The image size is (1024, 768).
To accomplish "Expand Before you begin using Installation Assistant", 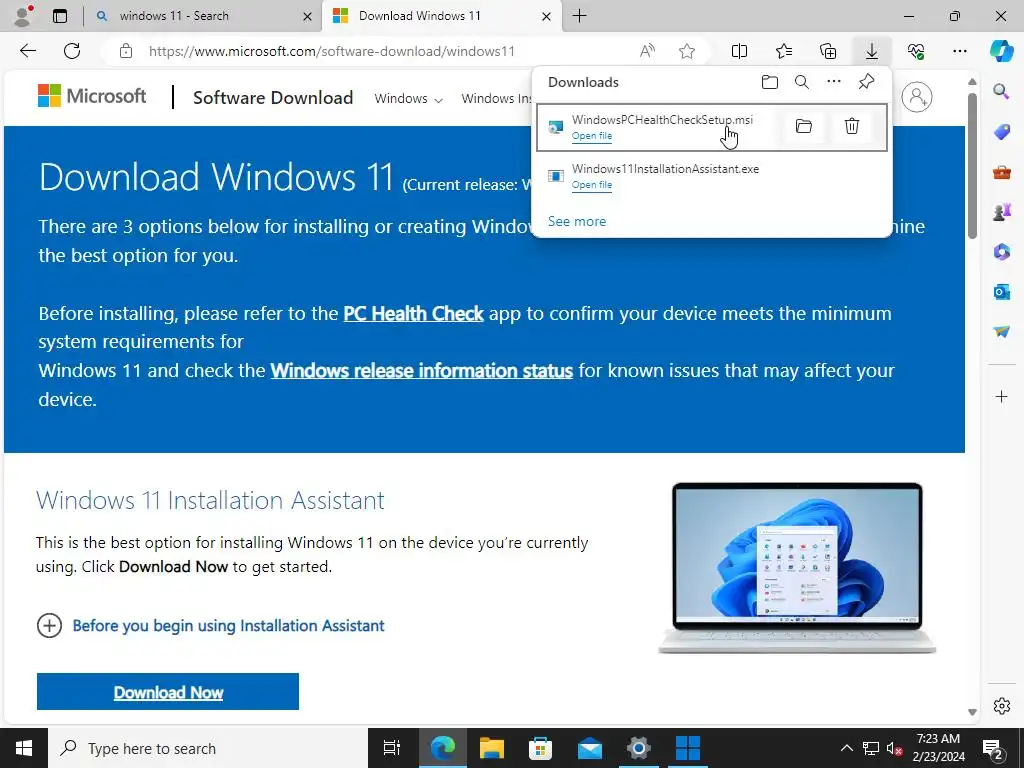I will (210, 626).
